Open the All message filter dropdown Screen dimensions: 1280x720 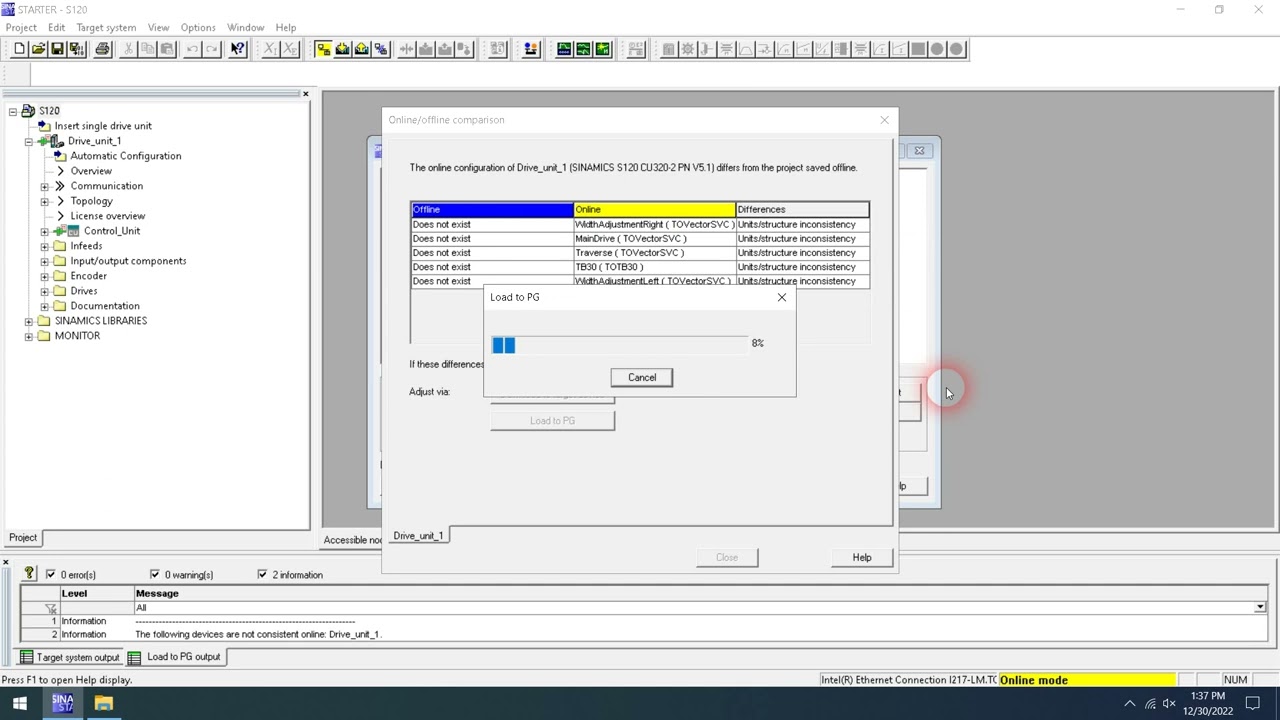coord(1260,608)
